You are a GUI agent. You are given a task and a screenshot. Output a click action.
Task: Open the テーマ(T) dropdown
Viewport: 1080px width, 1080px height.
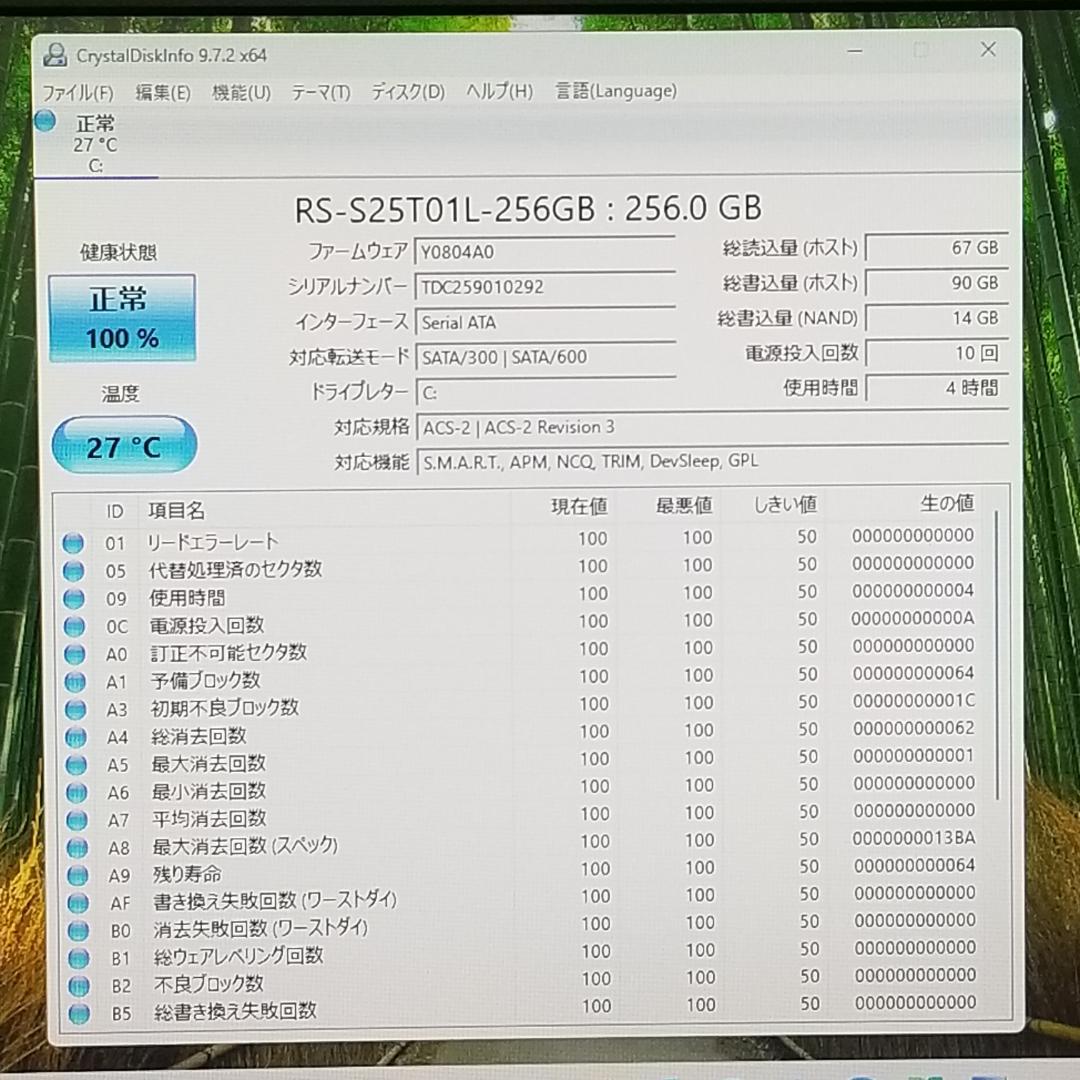(321, 92)
